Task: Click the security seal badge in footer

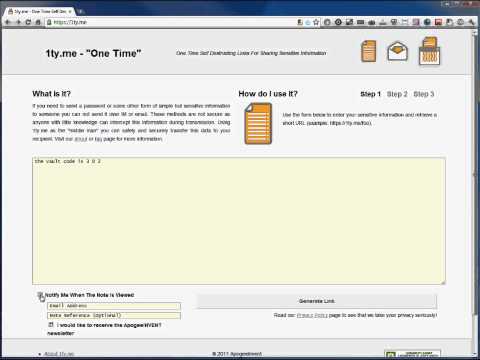Action: (x=413, y=354)
